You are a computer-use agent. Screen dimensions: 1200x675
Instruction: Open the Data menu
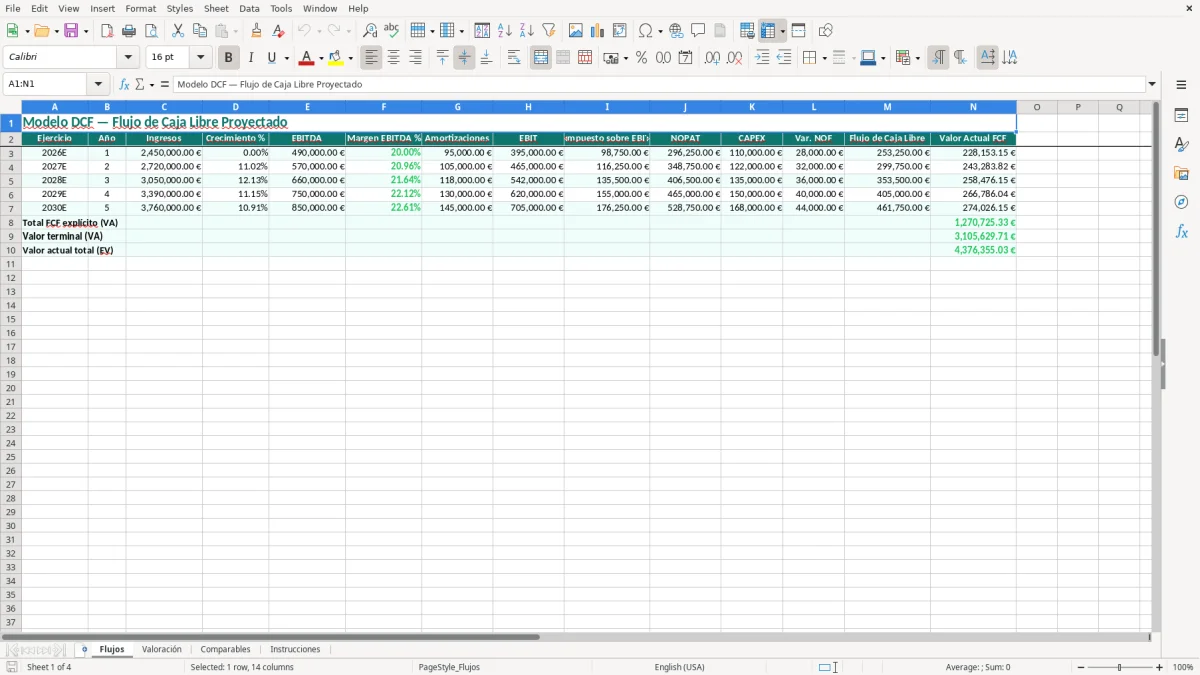pyautogui.click(x=249, y=8)
